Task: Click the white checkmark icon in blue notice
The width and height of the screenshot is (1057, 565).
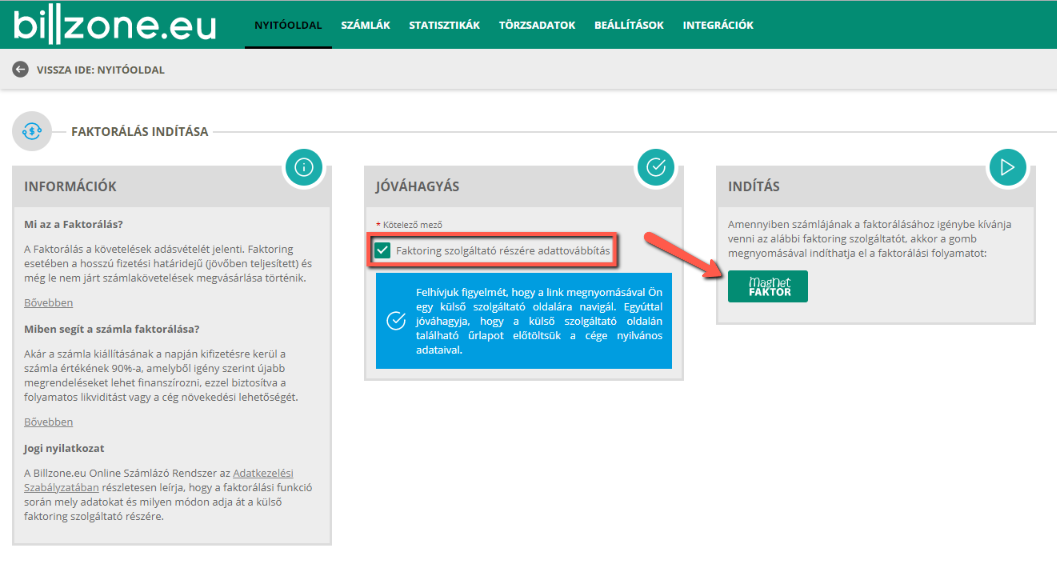Action: pyautogui.click(x=396, y=321)
